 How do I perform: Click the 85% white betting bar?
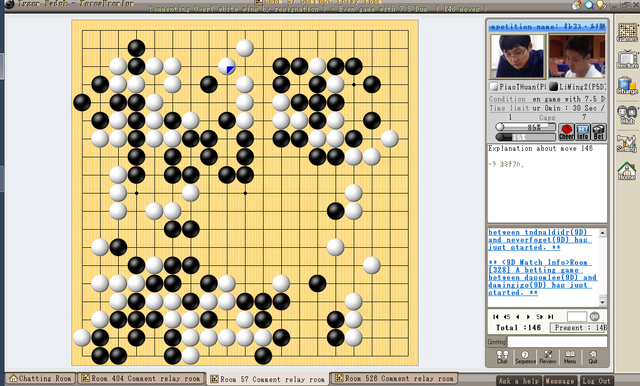pos(526,127)
